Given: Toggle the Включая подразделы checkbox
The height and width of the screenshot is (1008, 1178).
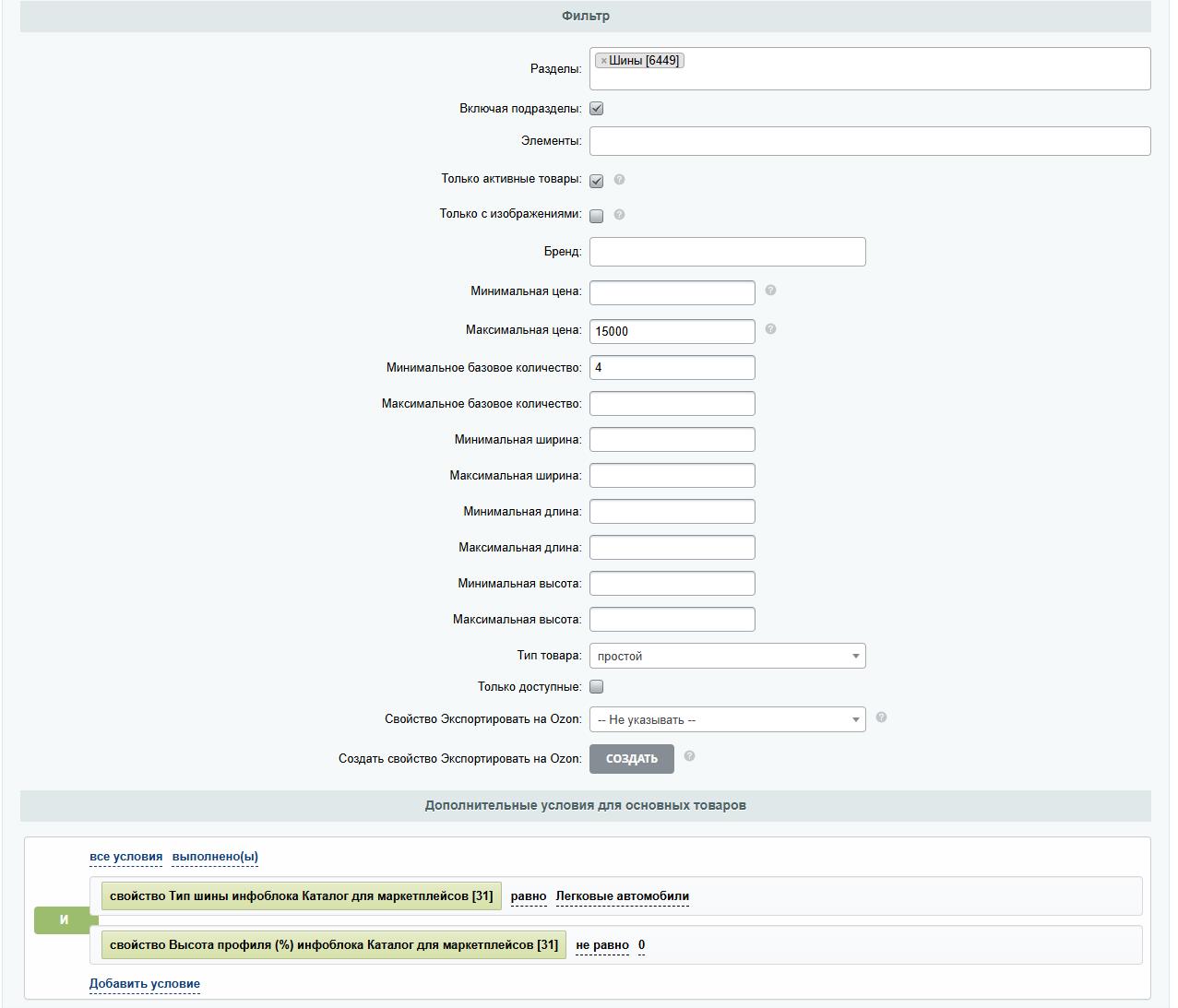Looking at the screenshot, I should click(597, 109).
